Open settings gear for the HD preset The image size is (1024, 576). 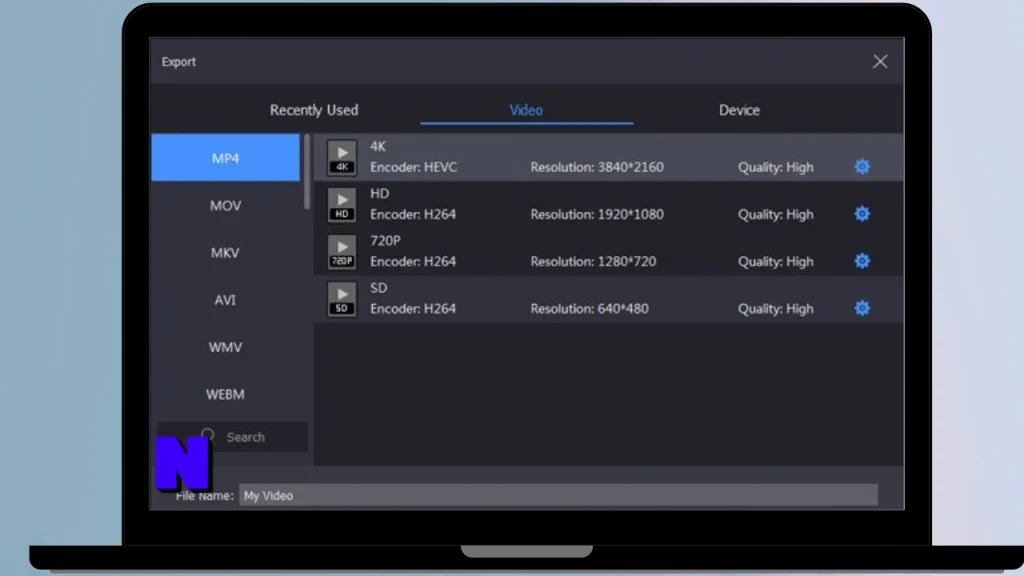[x=862, y=214]
